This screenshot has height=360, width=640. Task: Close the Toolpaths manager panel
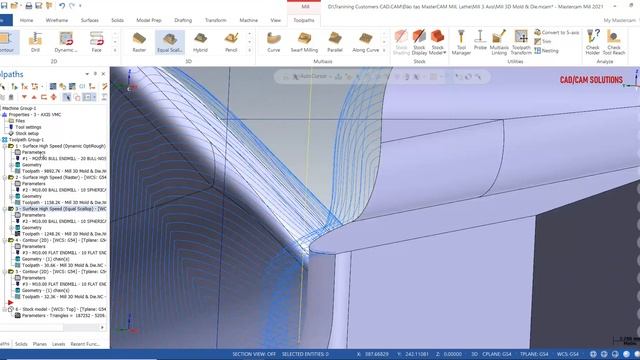[103, 74]
